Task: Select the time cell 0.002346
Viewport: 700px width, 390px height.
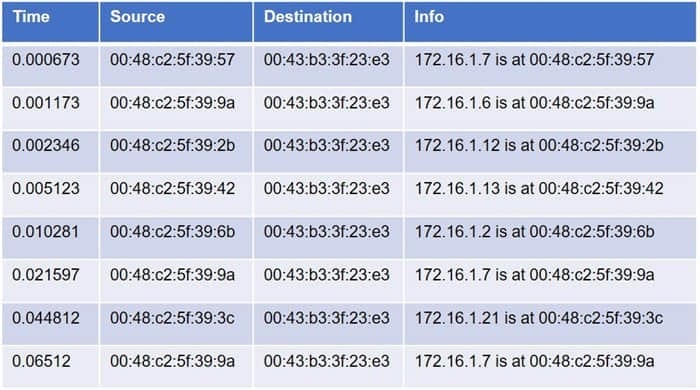Action: [50, 151]
